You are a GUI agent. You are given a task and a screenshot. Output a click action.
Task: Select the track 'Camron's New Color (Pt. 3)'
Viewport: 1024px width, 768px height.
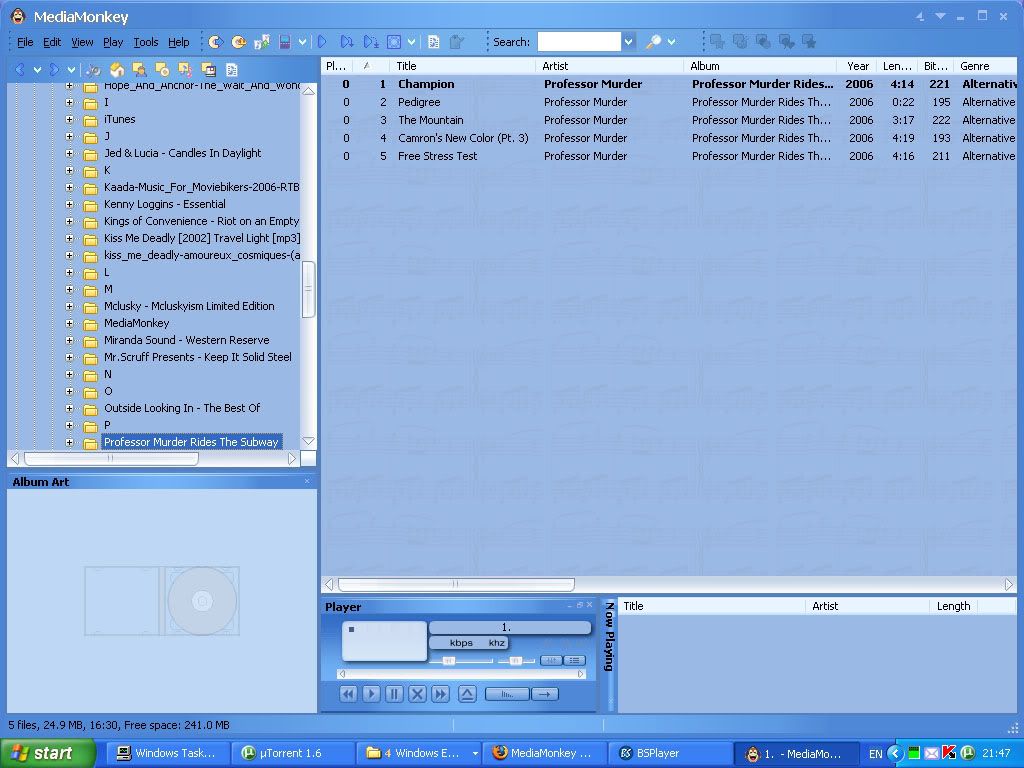pyautogui.click(x=463, y=138)
